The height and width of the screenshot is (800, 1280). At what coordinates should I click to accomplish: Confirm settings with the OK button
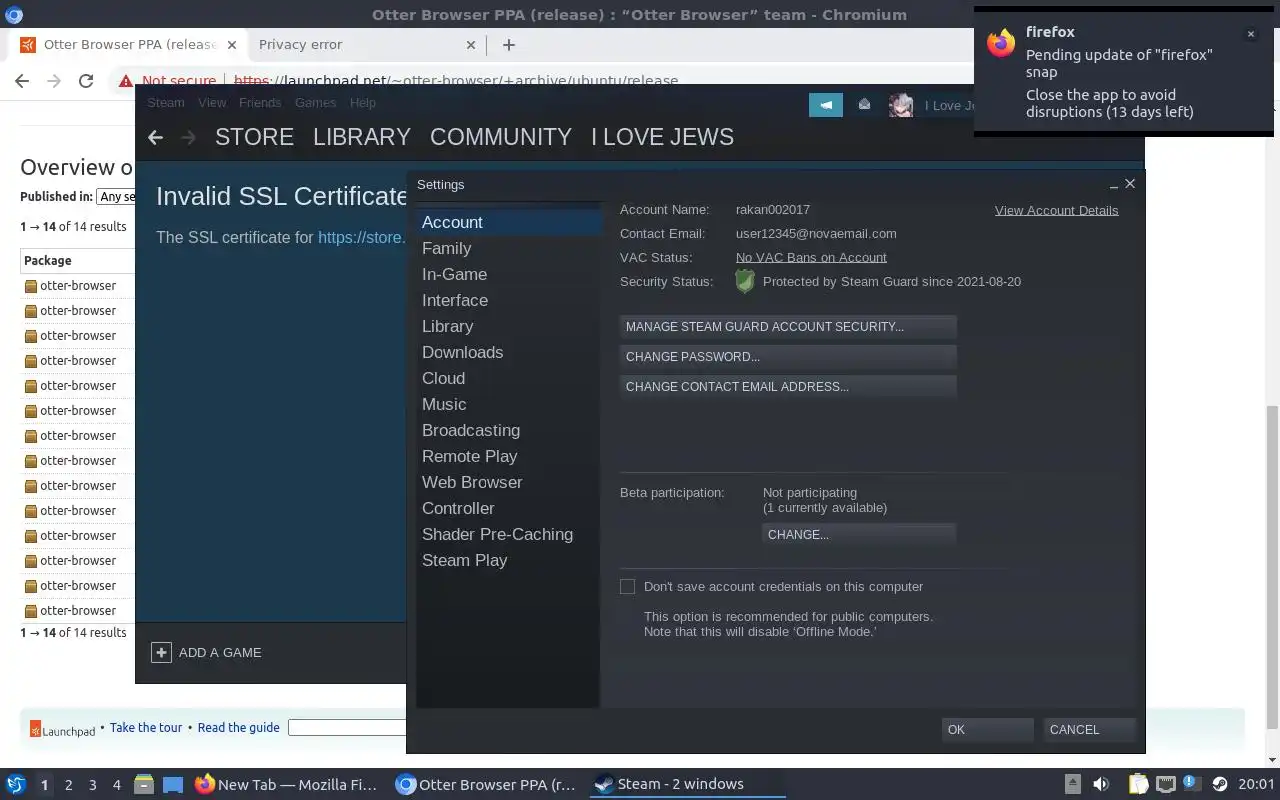tap(988, 730)
